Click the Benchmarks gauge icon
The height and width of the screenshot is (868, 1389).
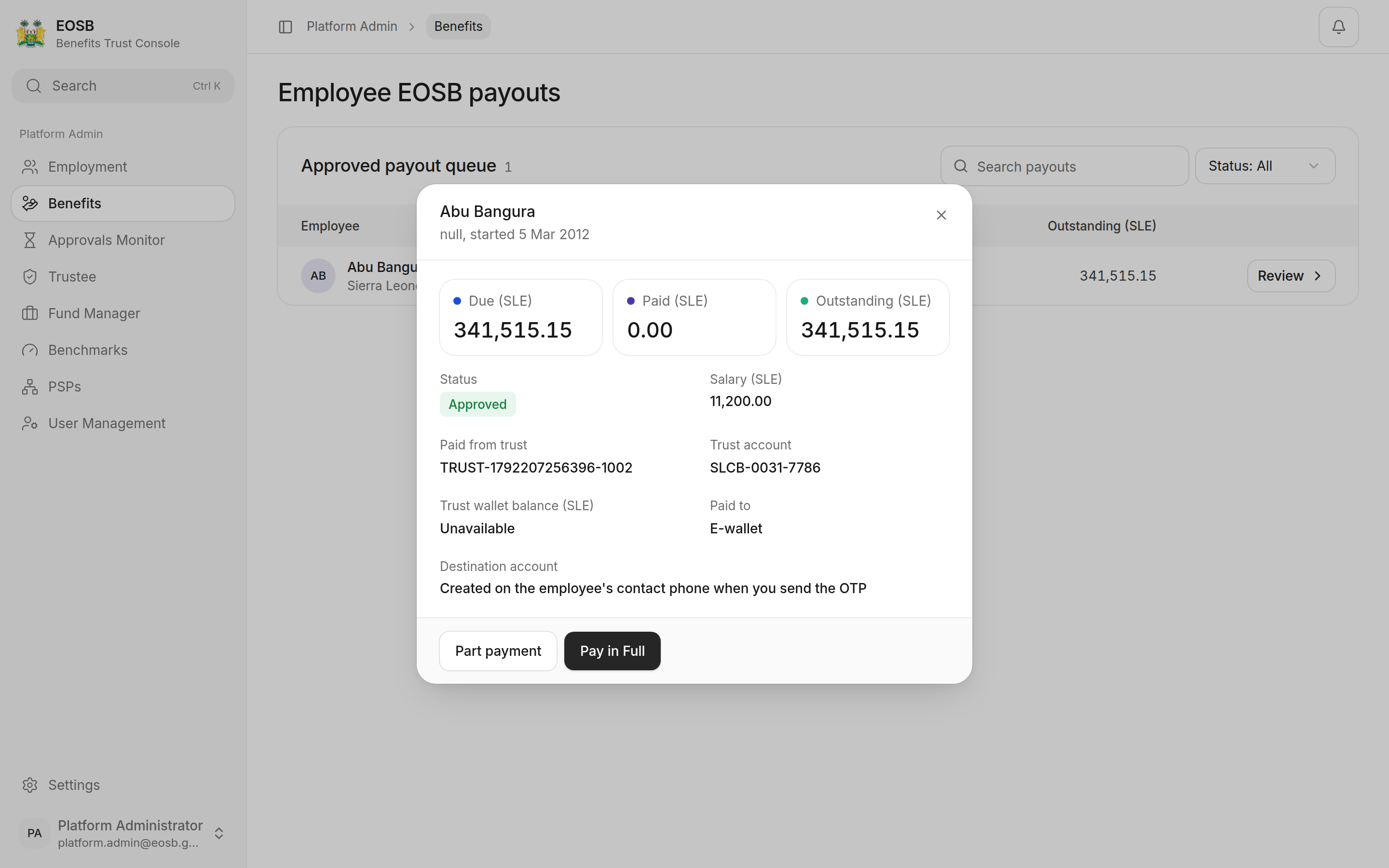pyautogui.click(x=30, y=350)
